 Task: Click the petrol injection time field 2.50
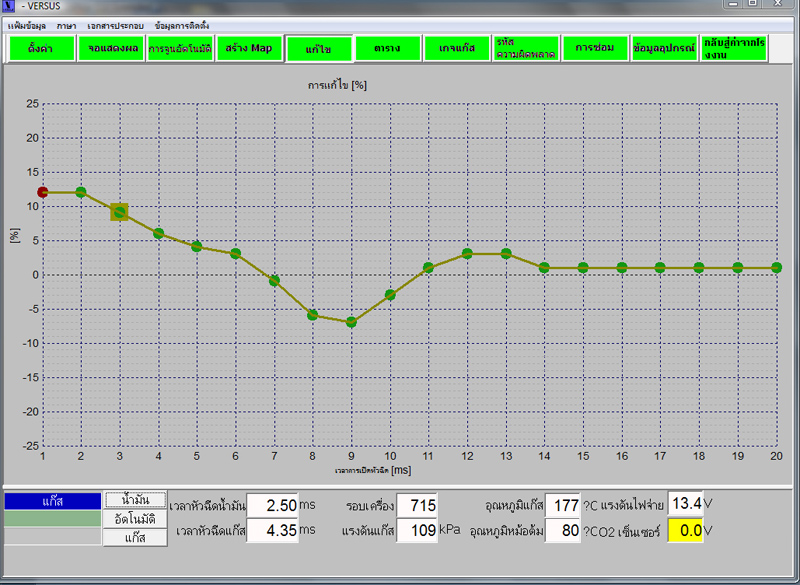(272, 505)
